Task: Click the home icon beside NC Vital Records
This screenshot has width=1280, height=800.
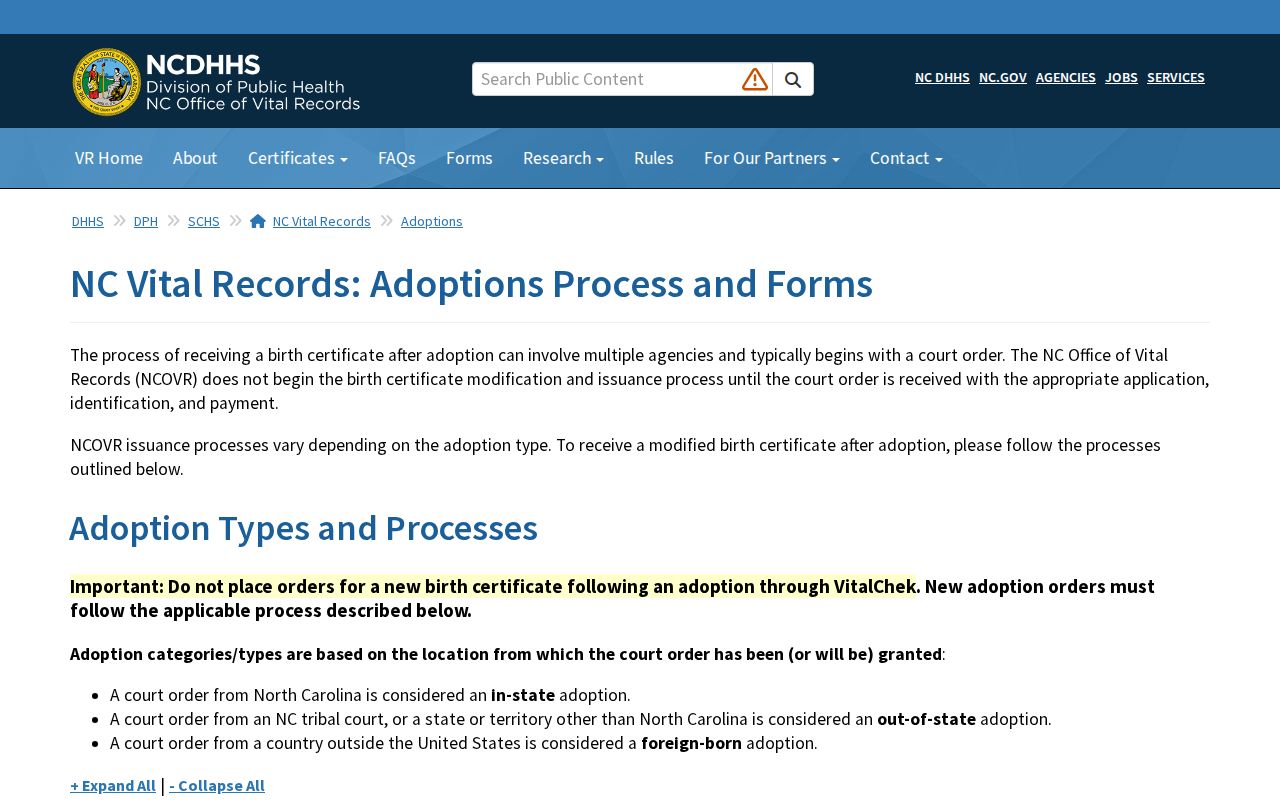Action: 258,221
